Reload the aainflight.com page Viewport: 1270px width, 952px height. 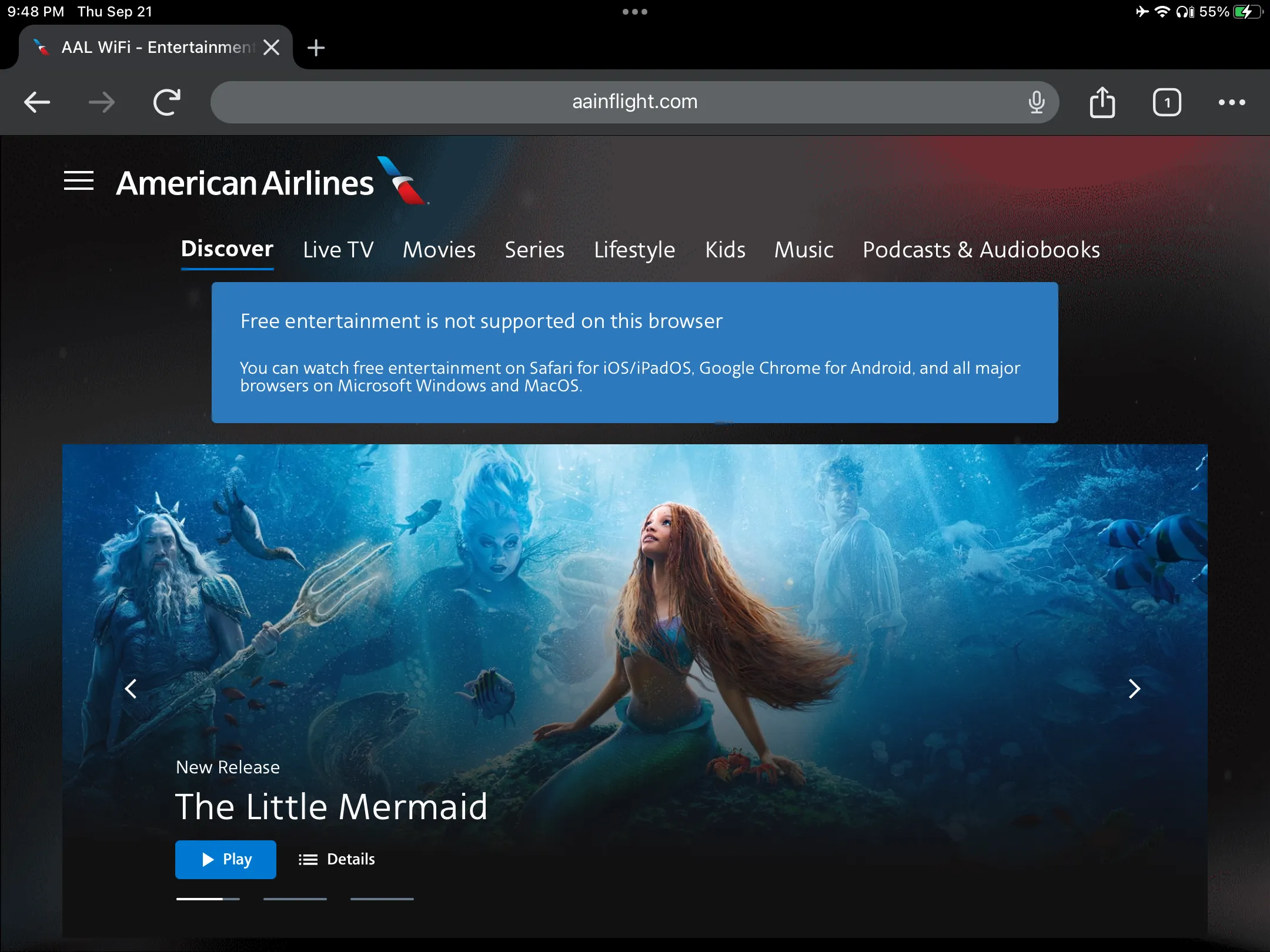(167, 102)
